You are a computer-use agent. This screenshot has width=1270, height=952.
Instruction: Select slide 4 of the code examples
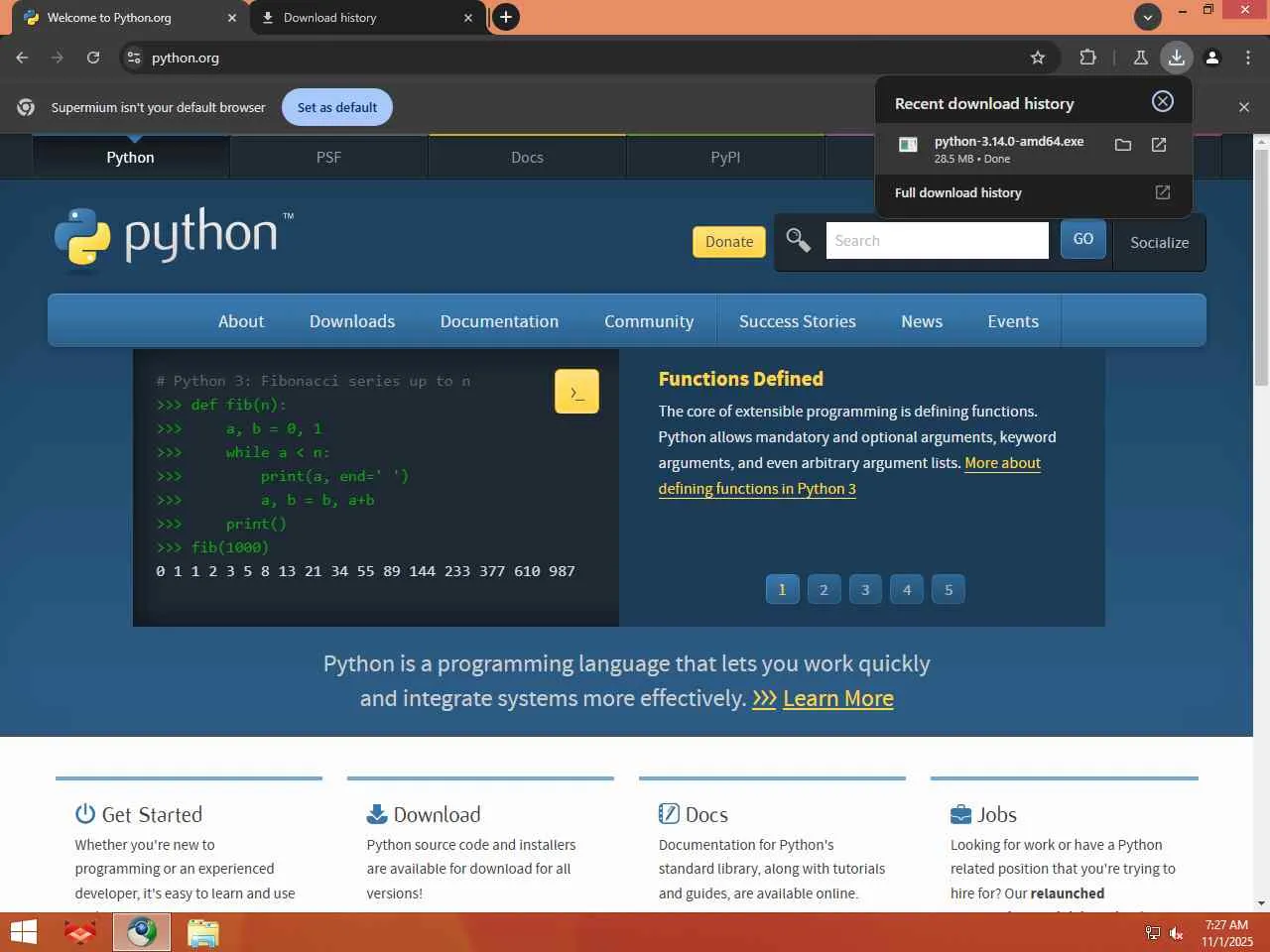pos(907,590)
